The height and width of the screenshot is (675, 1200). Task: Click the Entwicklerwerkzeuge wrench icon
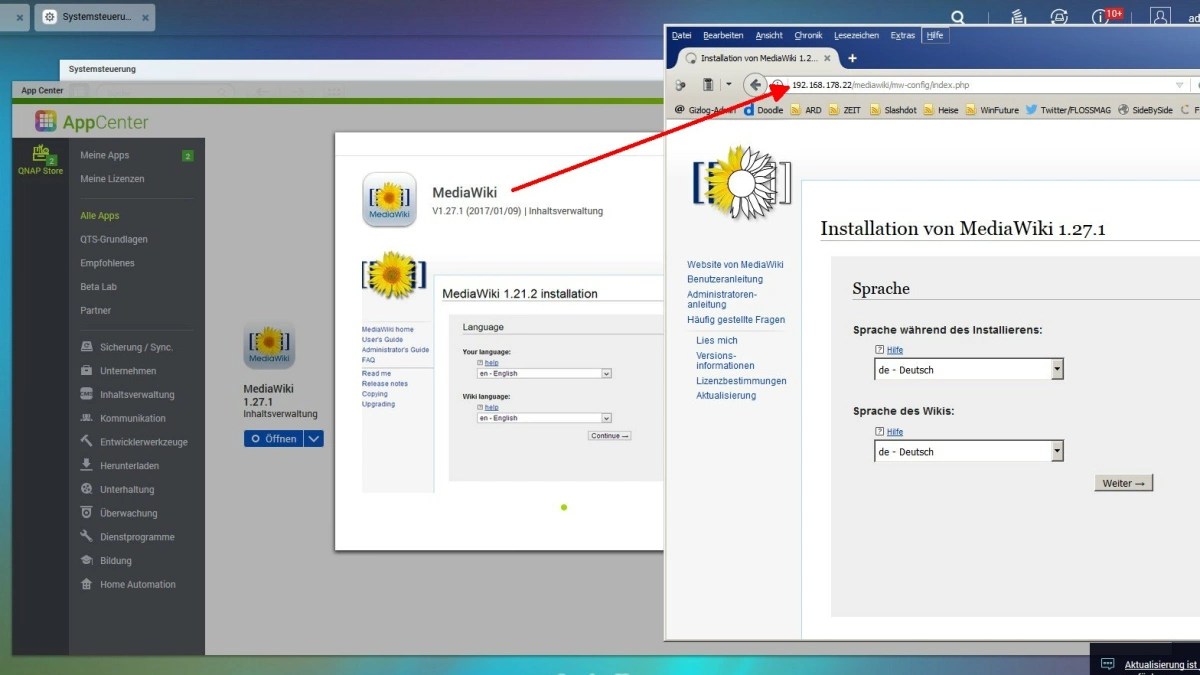87,442
